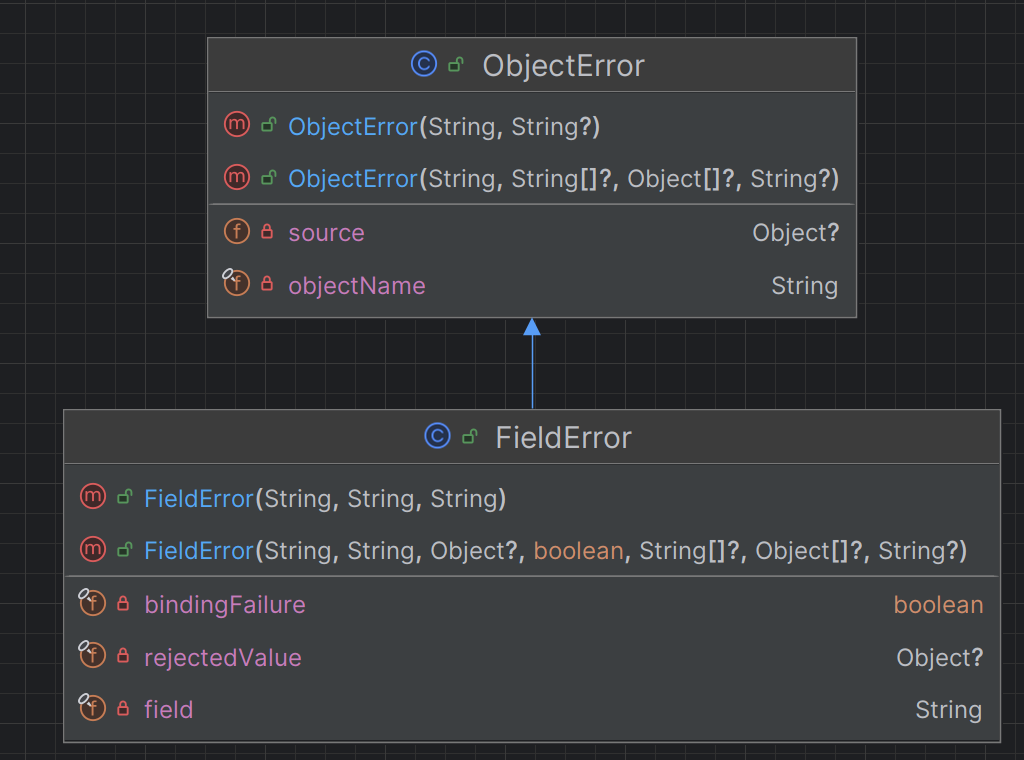This screenshot has width=1024, height=760.
Task: Click the field icon beside objectName
Action: coord(237,285)
